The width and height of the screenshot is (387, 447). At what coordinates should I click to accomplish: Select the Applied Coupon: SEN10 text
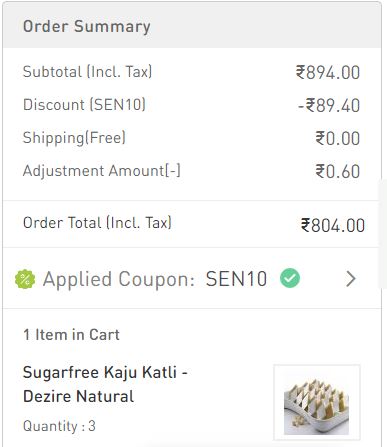(x=155, y=279)
